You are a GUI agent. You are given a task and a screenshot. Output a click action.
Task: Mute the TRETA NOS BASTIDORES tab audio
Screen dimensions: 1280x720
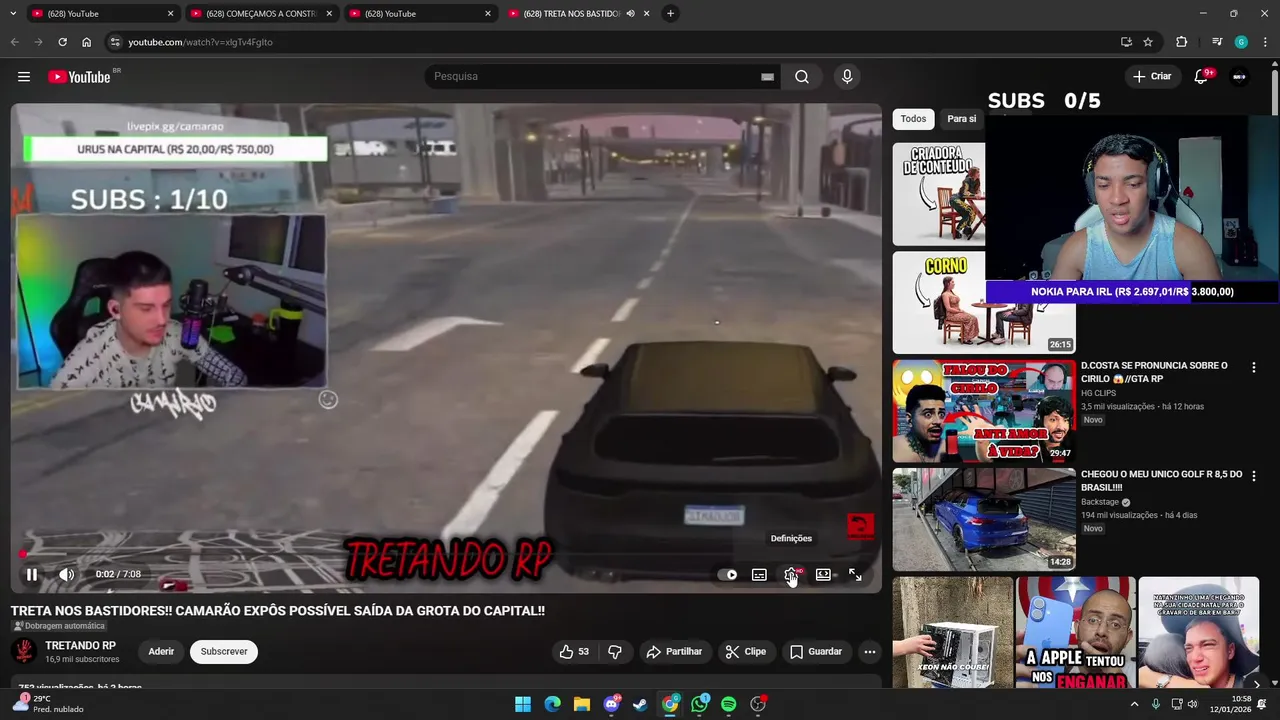[630, 14]
